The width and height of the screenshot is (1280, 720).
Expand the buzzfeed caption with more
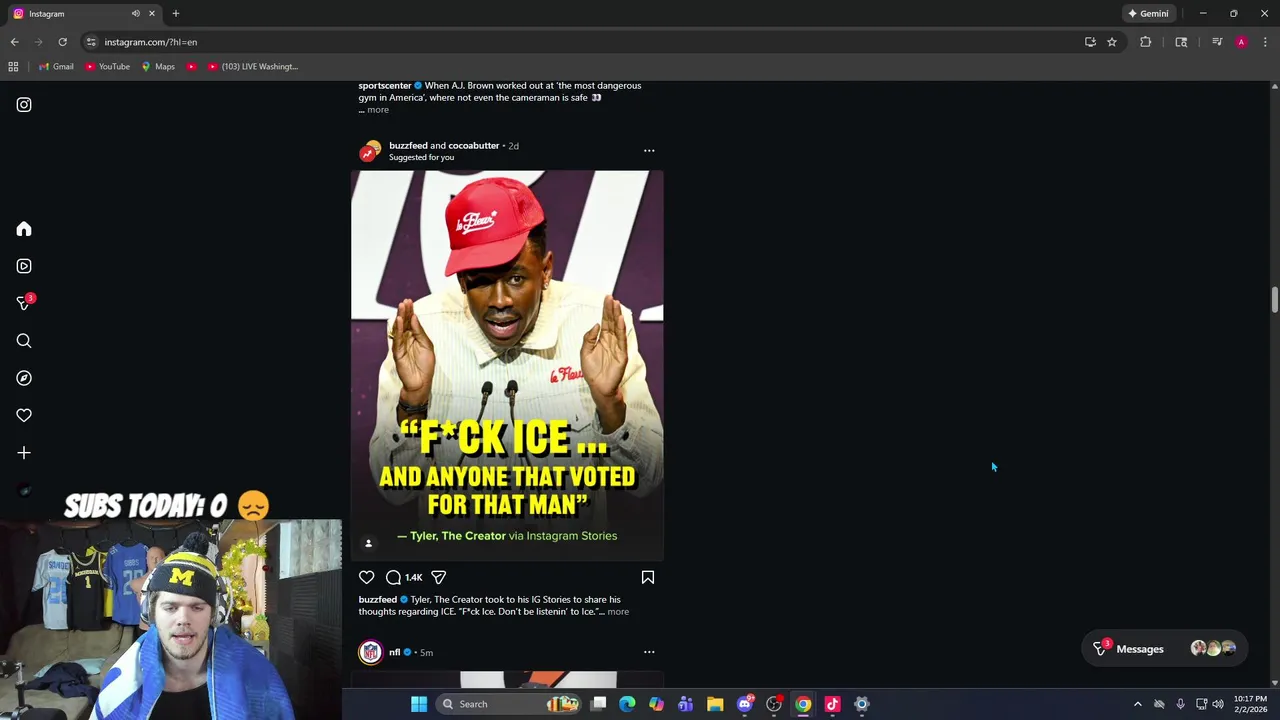click(x=618, y=612)
